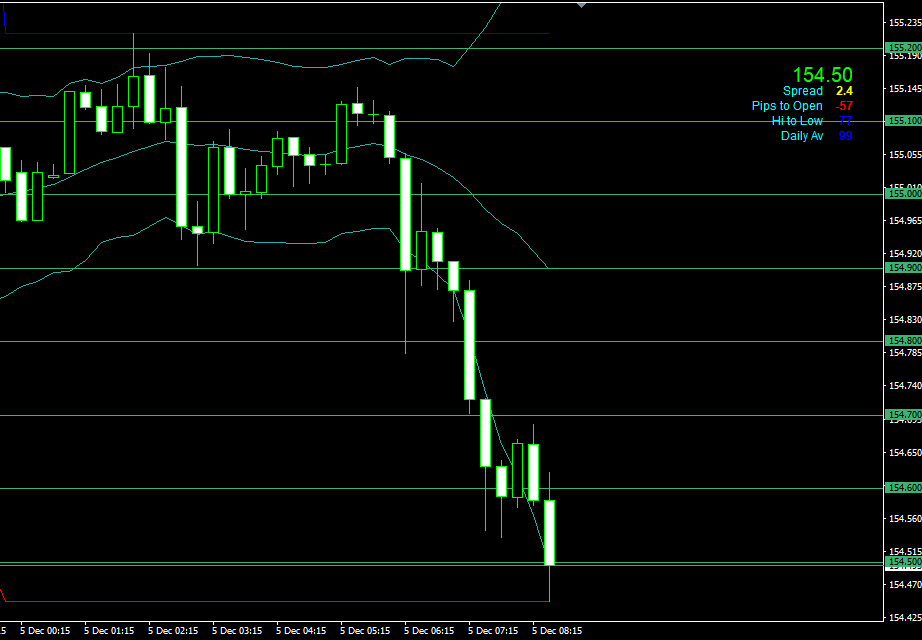922x640 pixels.
Task: Click the latest candle near 154.50
Action: (549, 532)
